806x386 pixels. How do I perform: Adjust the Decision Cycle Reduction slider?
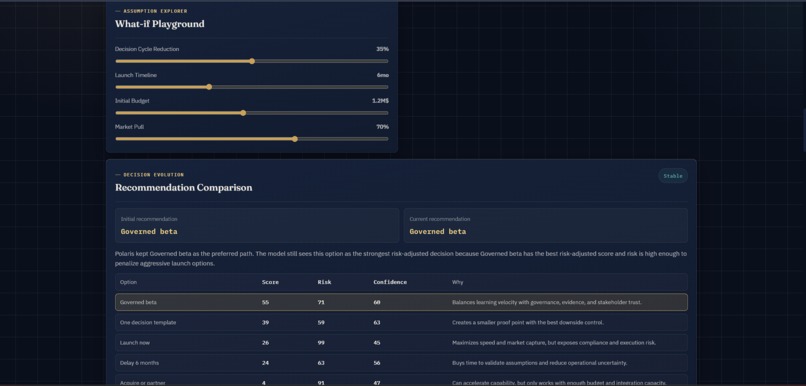[x=252, y=61]
